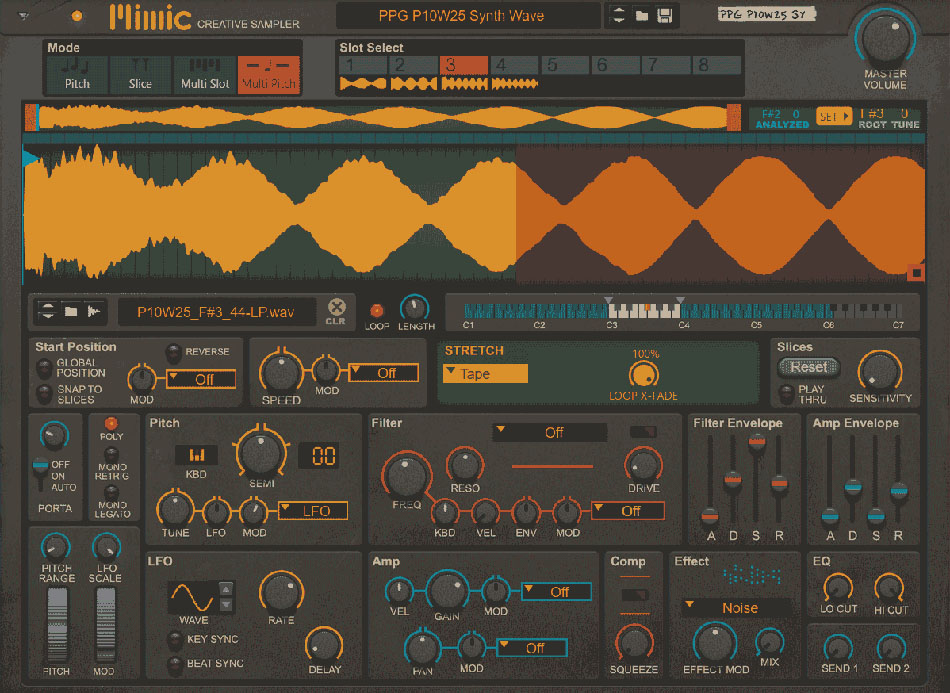Open Pan mod source dropdown

[x=532, y=648]
